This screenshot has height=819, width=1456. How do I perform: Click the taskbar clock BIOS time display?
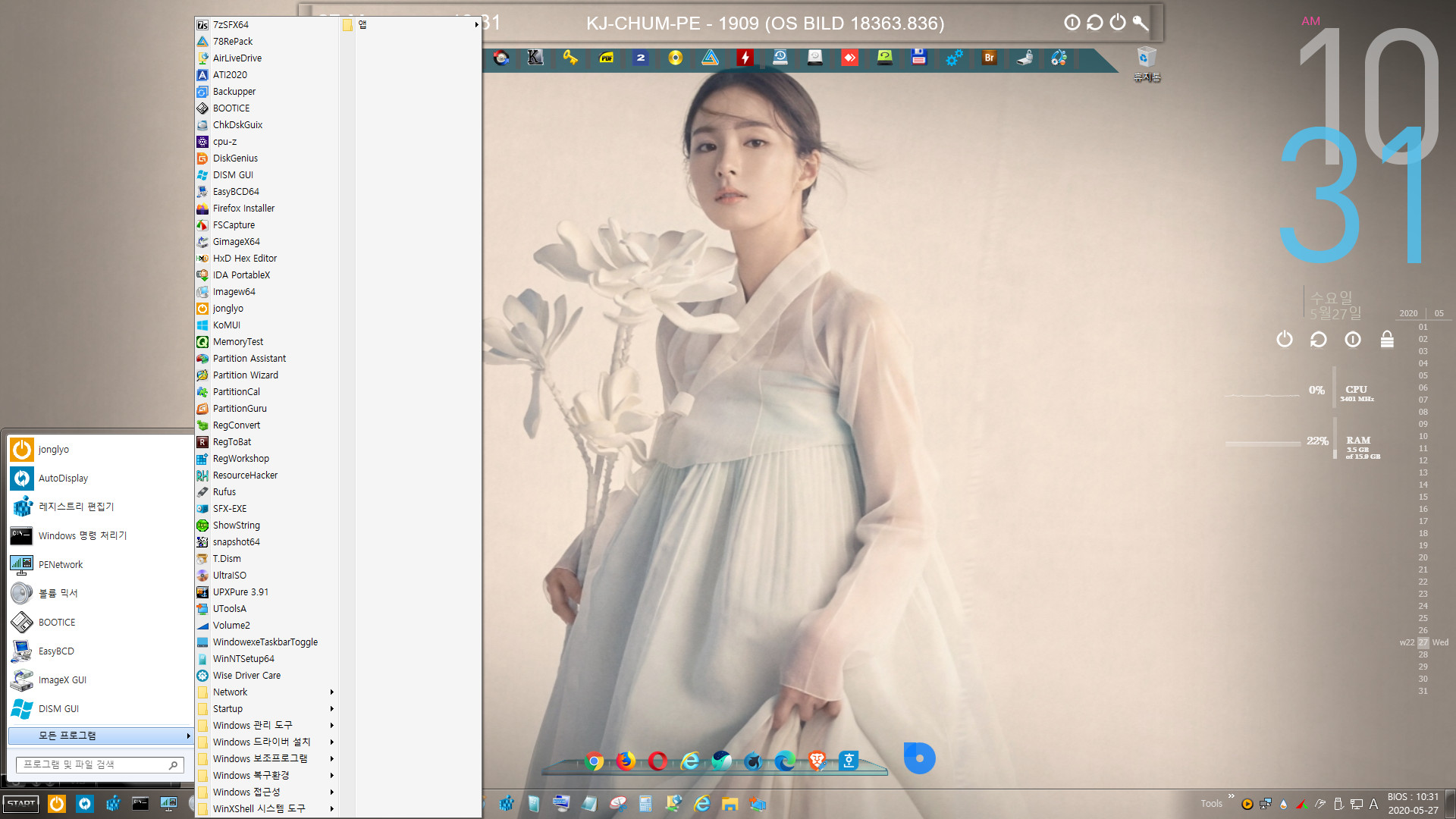tap(1413, 804)
